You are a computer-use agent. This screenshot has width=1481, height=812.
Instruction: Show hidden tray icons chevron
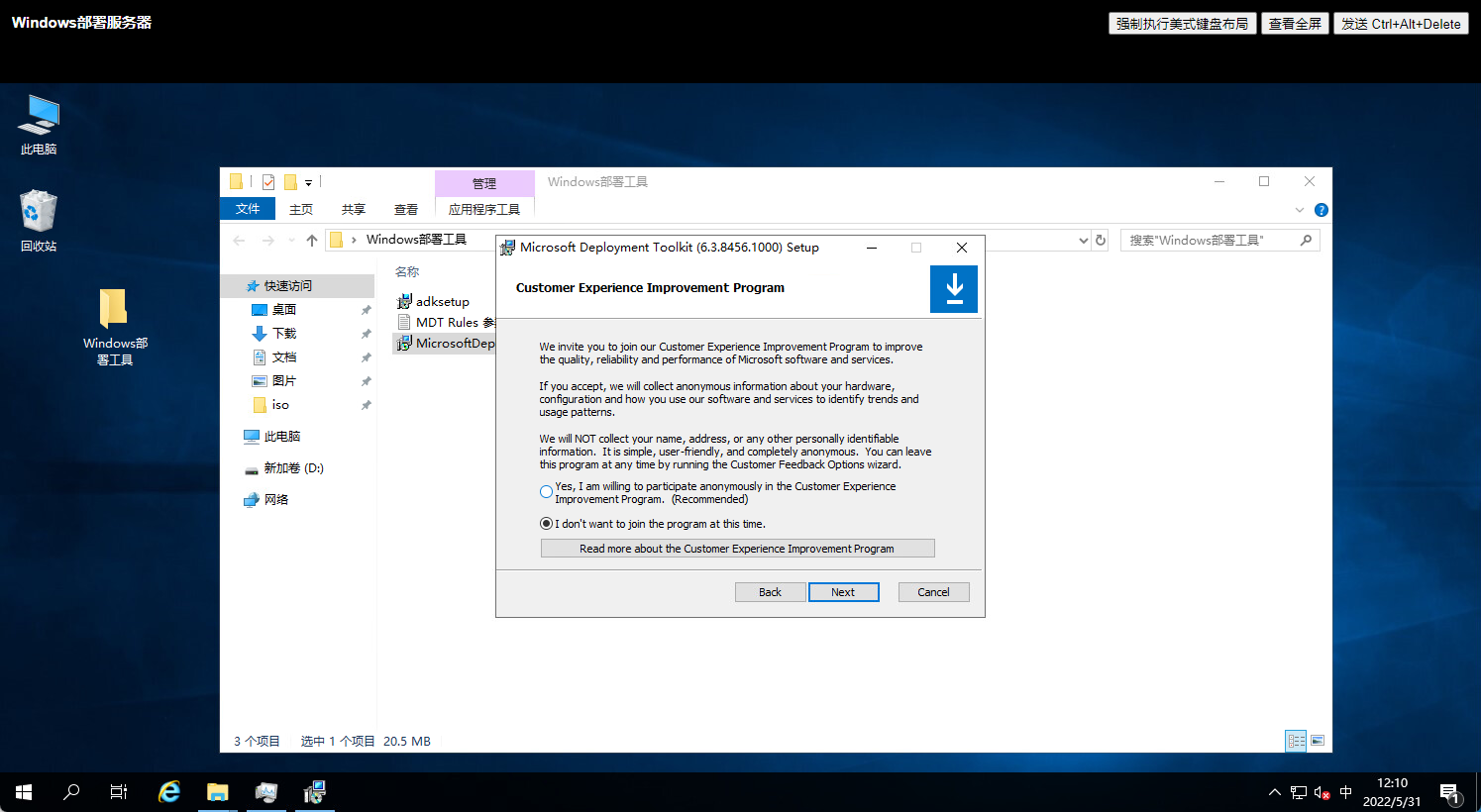1274,792
